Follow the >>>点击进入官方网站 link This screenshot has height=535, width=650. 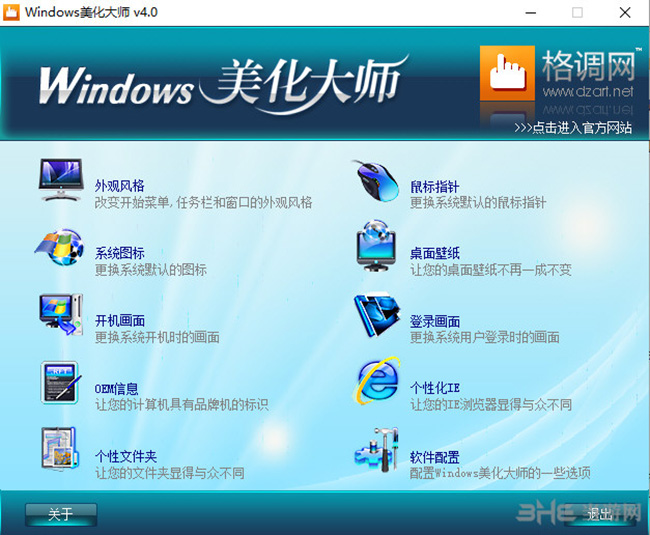(573, 128)
